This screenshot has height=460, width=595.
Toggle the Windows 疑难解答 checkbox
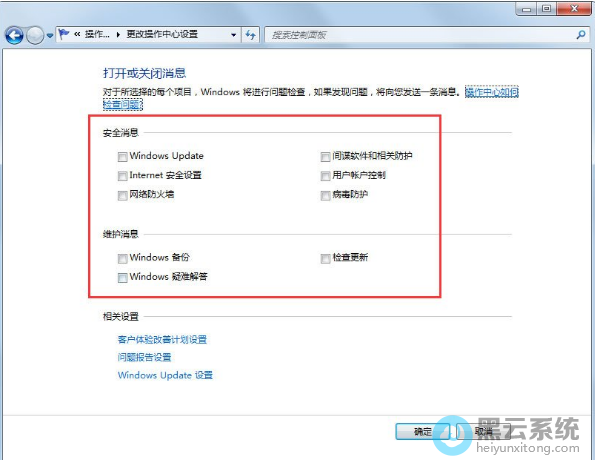[x=122, y=278]
